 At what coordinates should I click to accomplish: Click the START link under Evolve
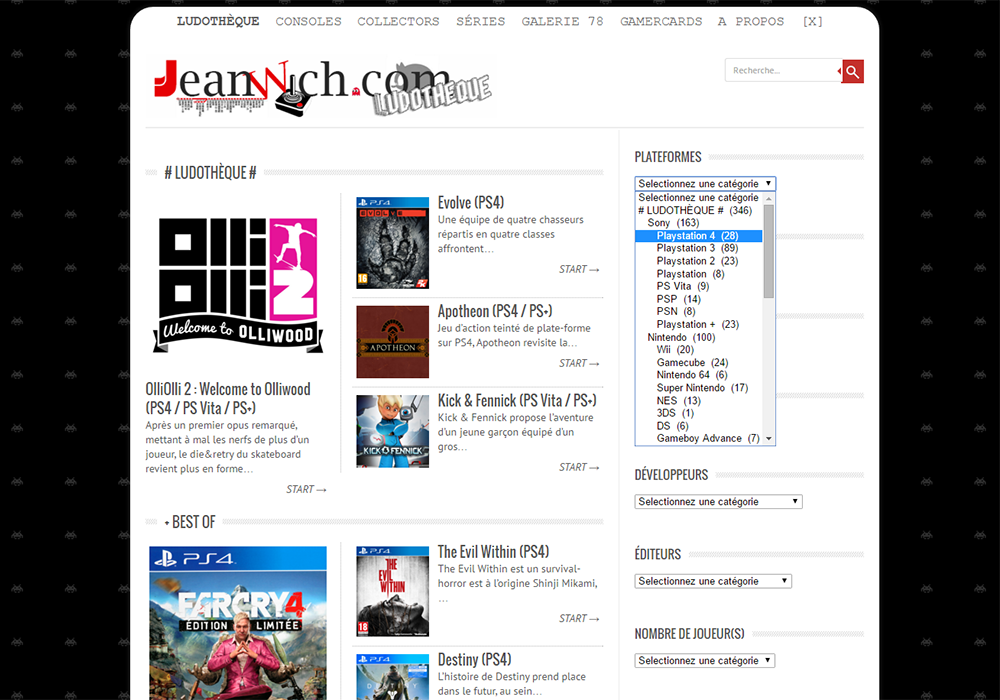point(579,269)
